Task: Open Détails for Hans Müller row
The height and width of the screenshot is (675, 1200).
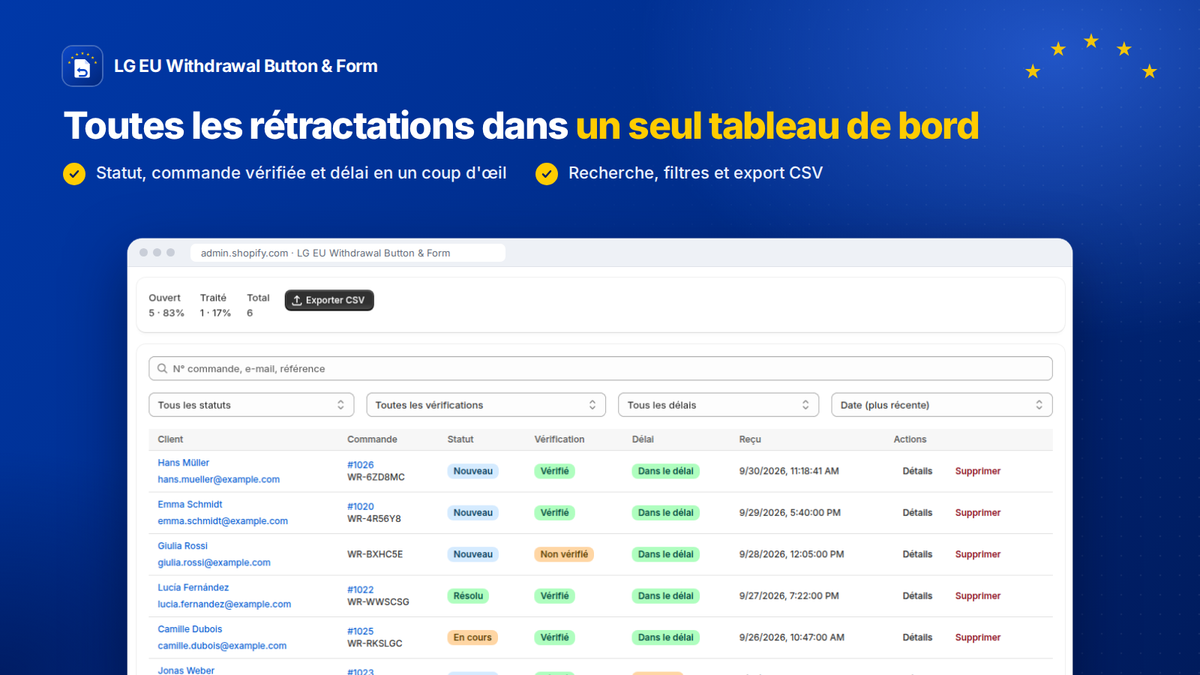Action: pyautogui.click(x=917, y=471)
